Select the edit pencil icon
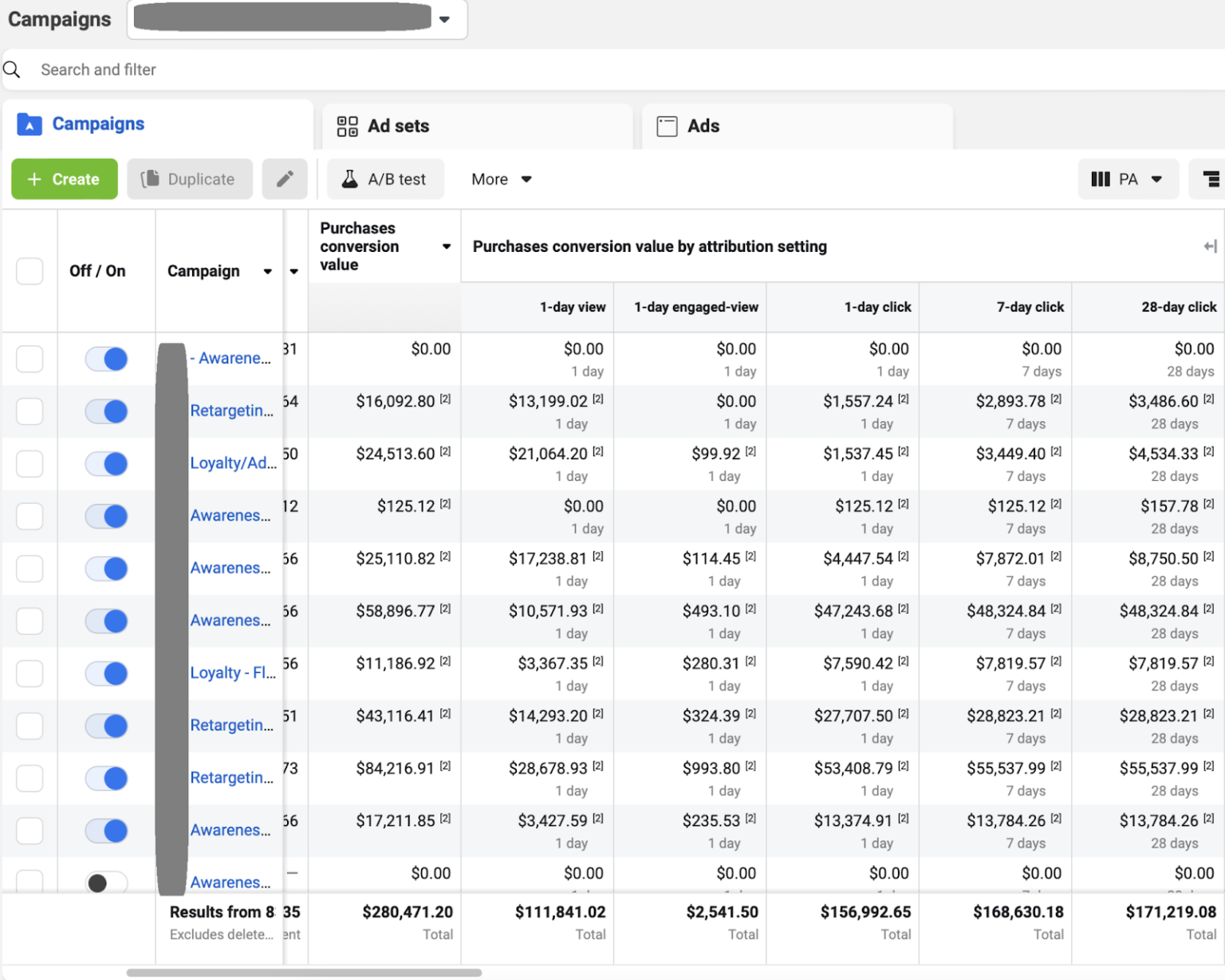This screenshot has width=1225, height=980. tap(285, 179)
